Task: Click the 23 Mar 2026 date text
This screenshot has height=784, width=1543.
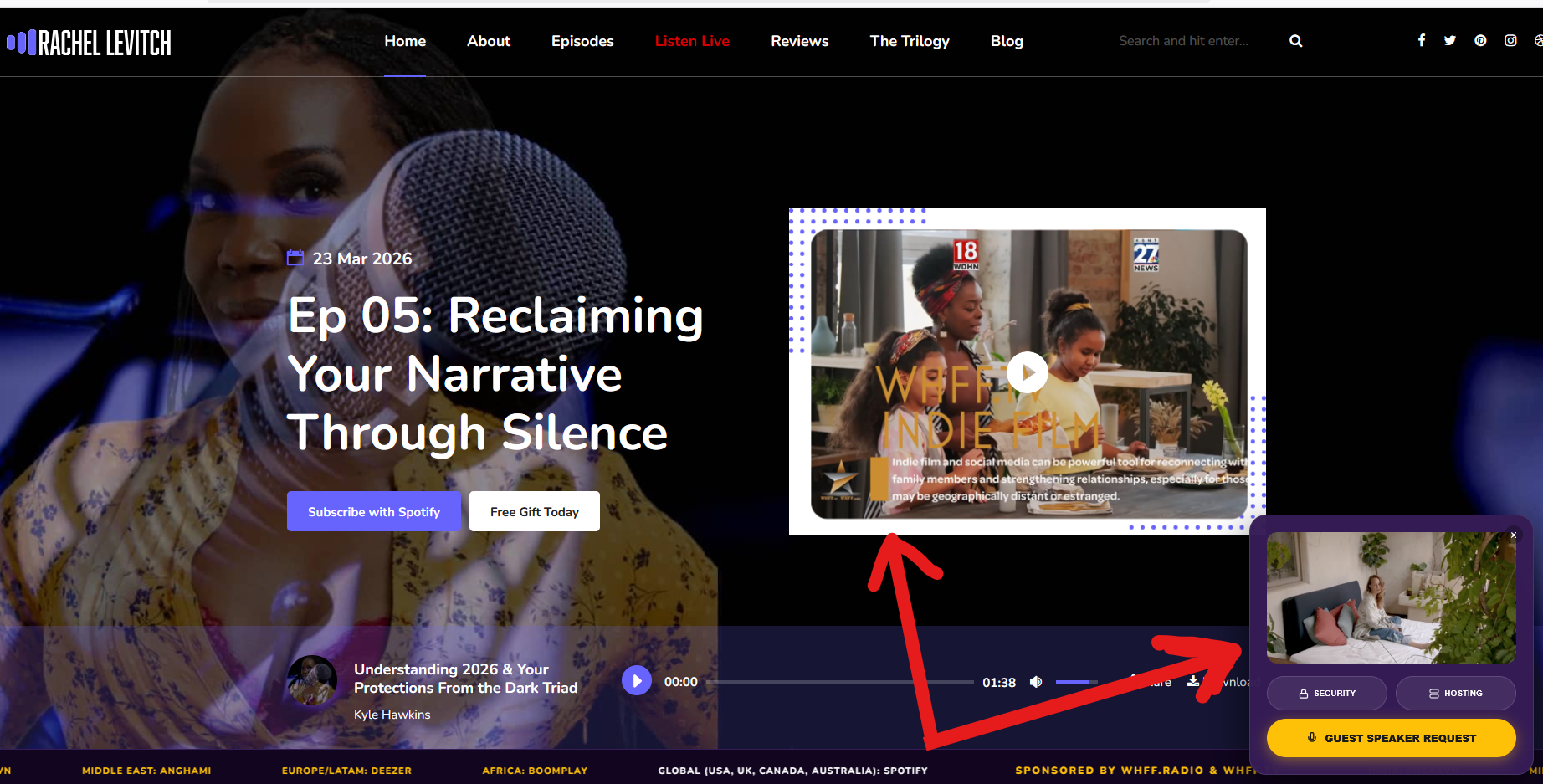Action: click(x=362, y=259)
